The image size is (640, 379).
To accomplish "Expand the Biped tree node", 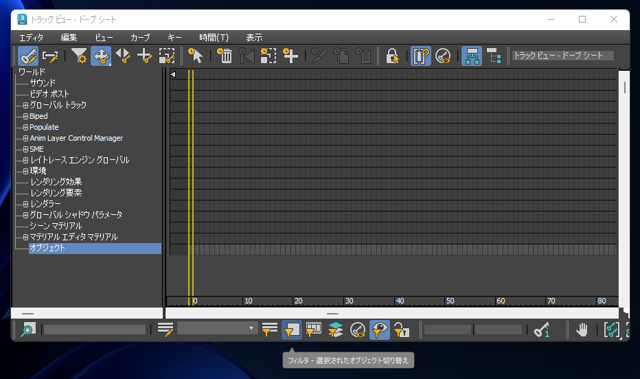I will click(x=25, y=116).
